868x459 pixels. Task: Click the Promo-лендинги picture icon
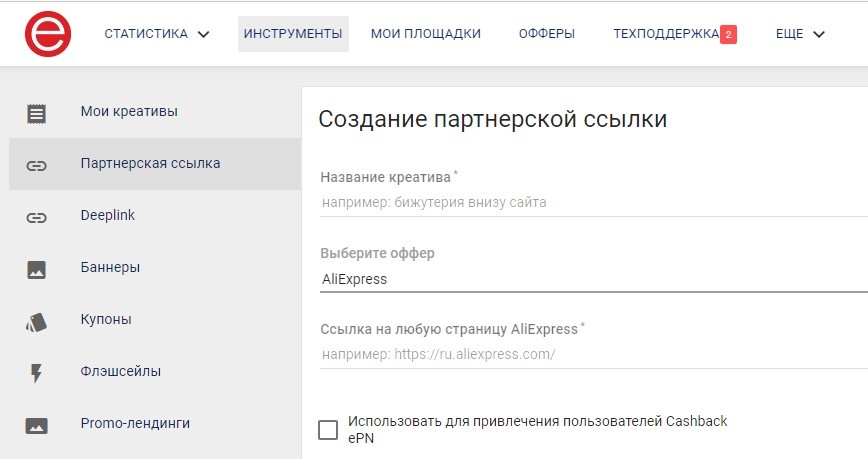37,426
